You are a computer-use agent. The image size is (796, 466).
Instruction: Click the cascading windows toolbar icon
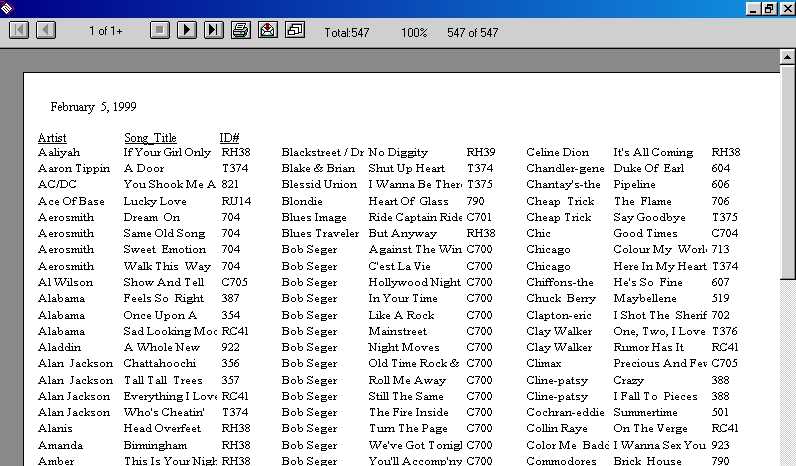[x=295, y=31]
